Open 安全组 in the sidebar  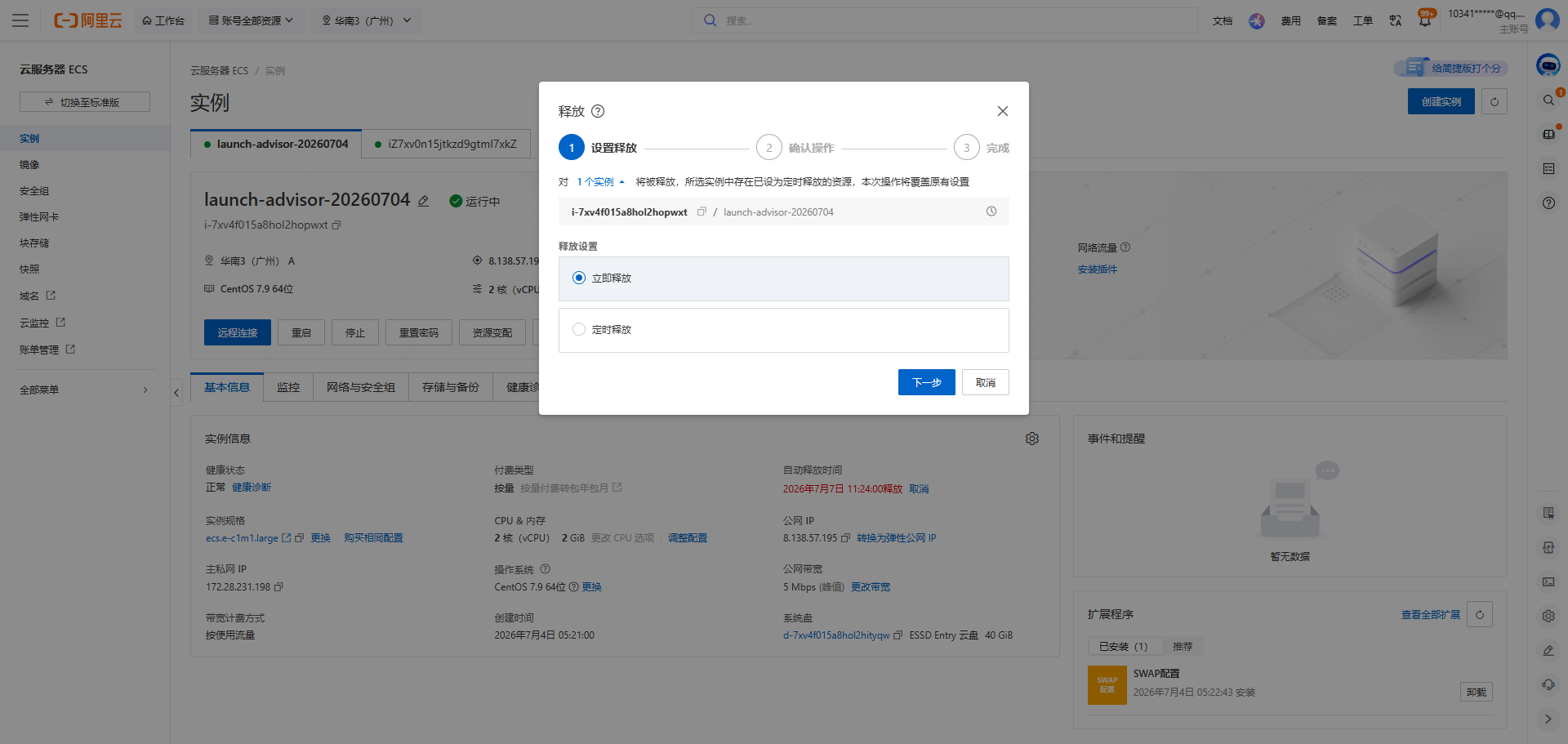click(34, 191)
